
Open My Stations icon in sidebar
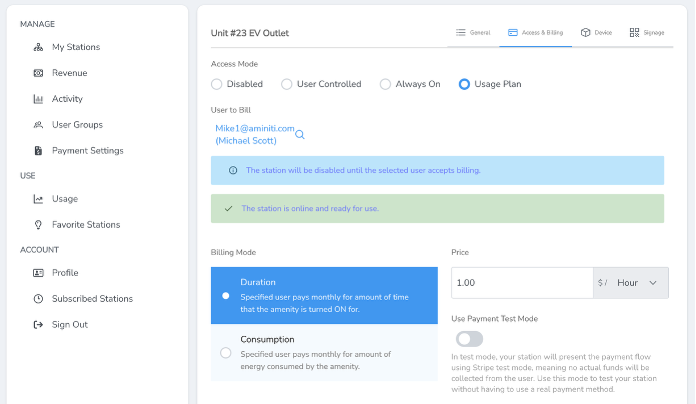point(39,47)
